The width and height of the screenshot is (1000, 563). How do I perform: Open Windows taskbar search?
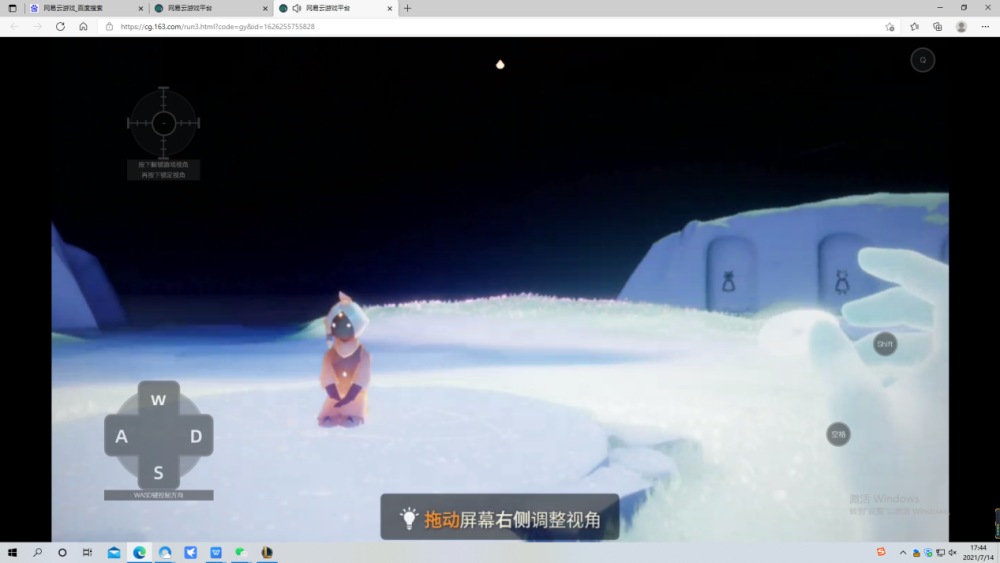(x=38, y=552)
